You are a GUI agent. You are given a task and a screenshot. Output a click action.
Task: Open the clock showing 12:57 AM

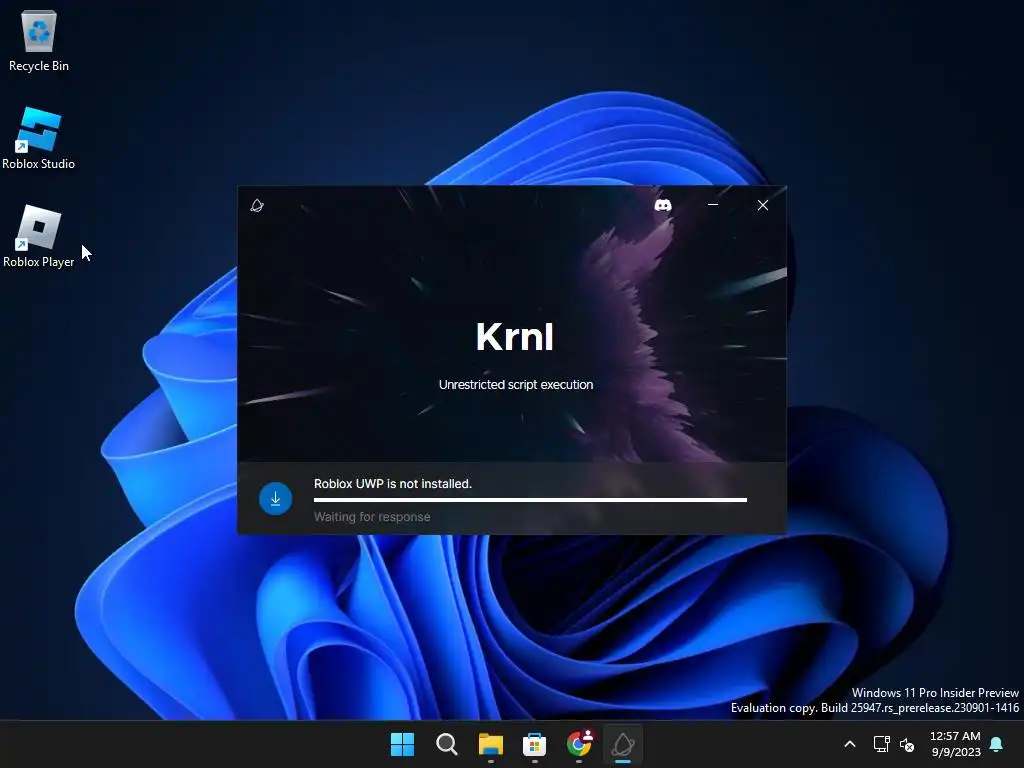click(x=955, y=744)
